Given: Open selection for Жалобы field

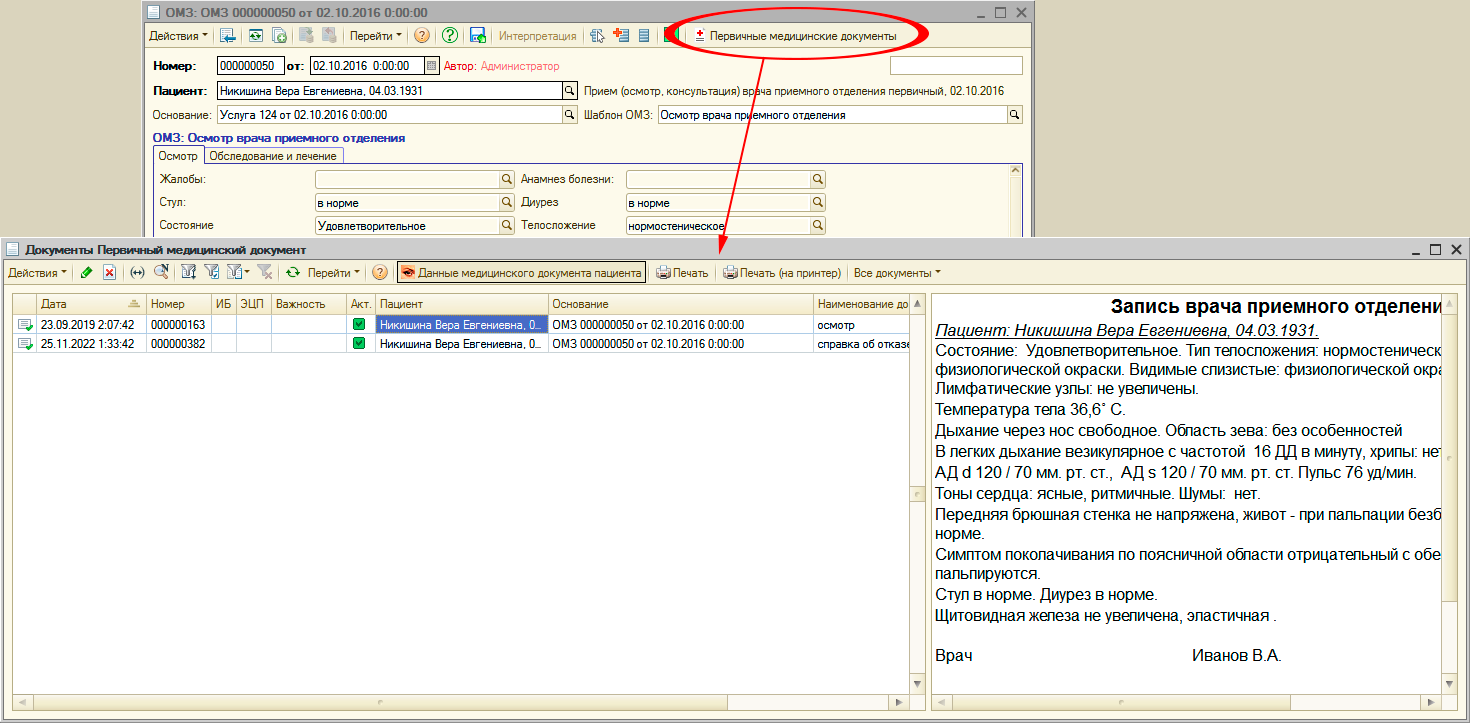Looking at the screenshot, I should coord(506,179).
